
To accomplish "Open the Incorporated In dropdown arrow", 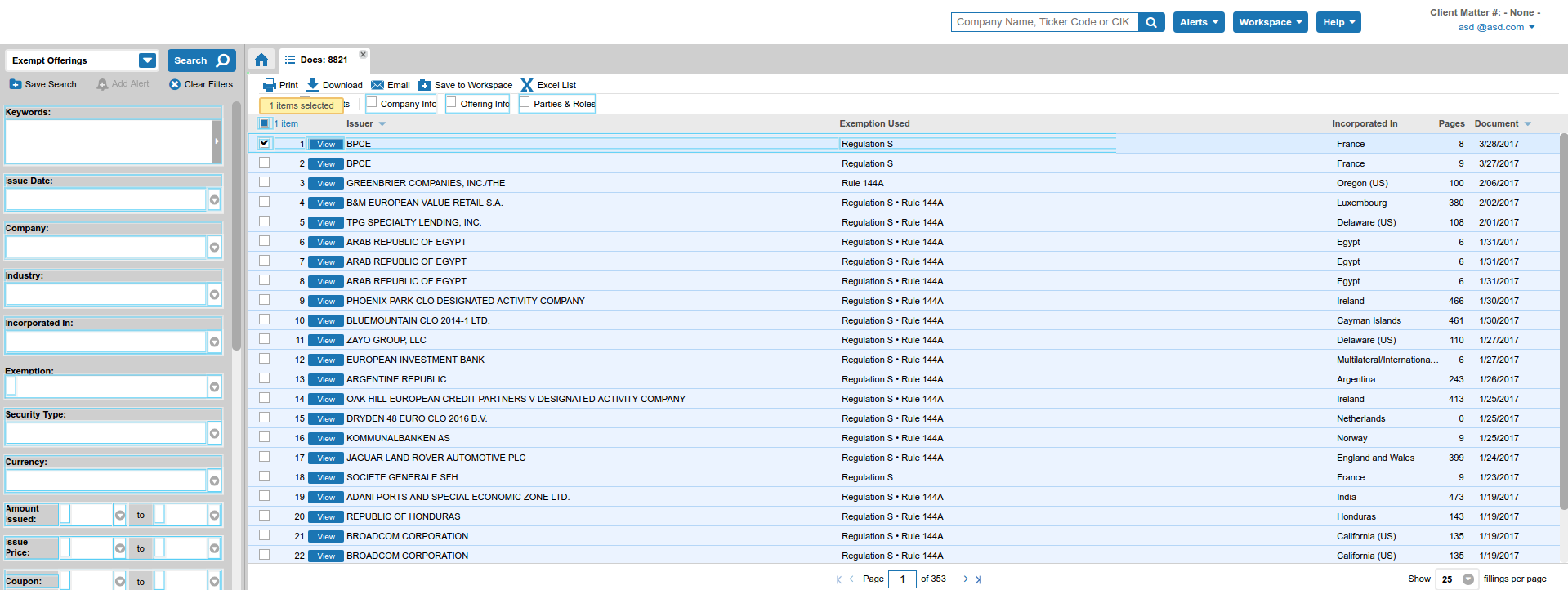I will [214, 342].
